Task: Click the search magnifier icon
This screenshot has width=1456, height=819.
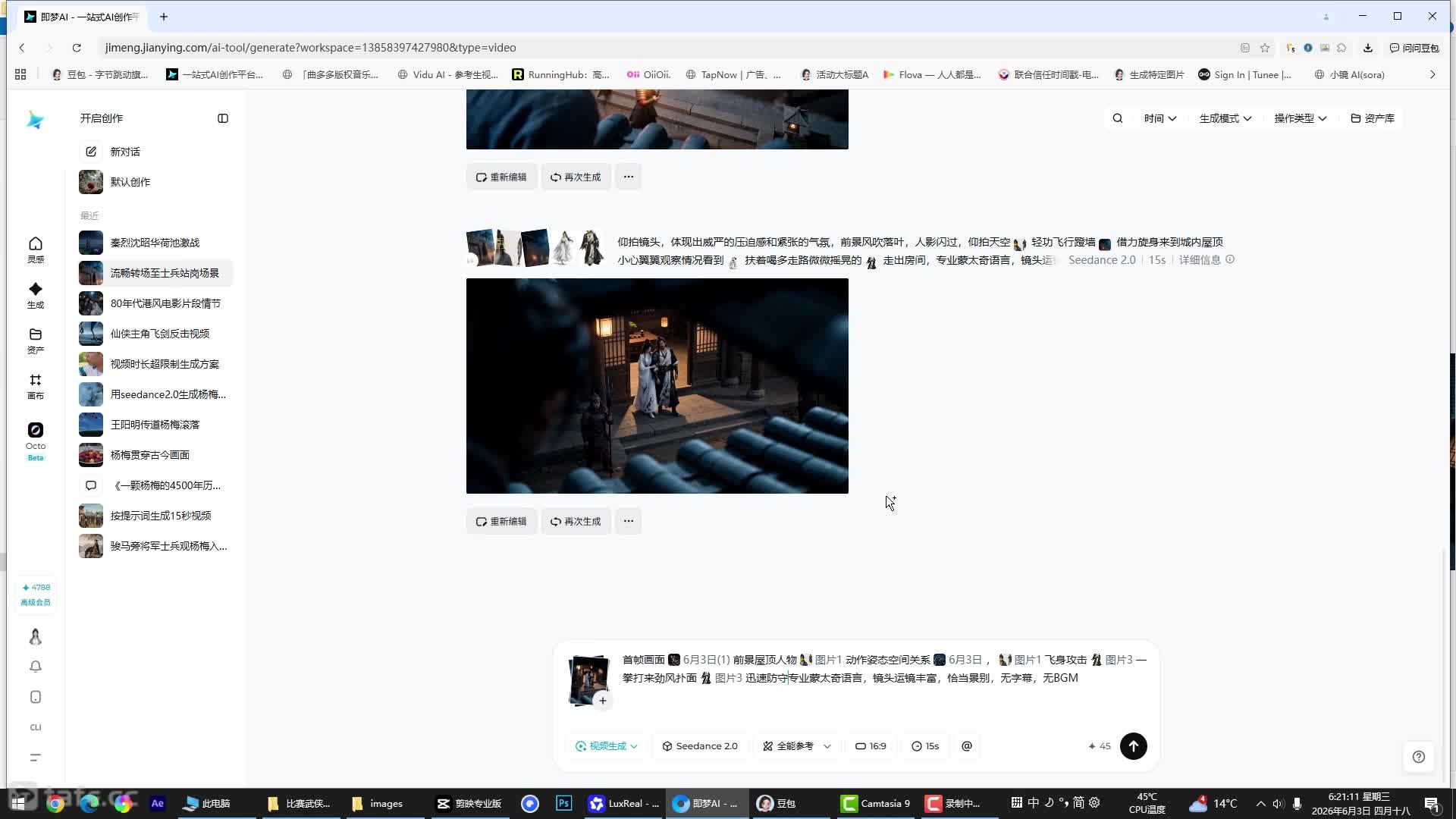Action: click(1118, 118)
